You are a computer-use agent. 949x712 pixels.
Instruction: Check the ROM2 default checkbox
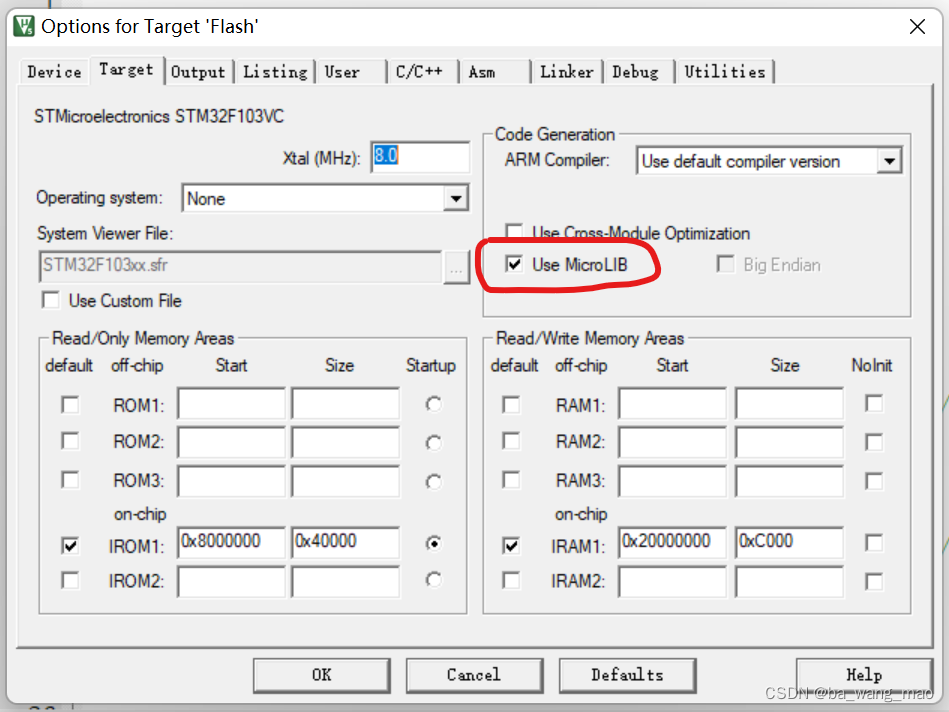(70, 441)
